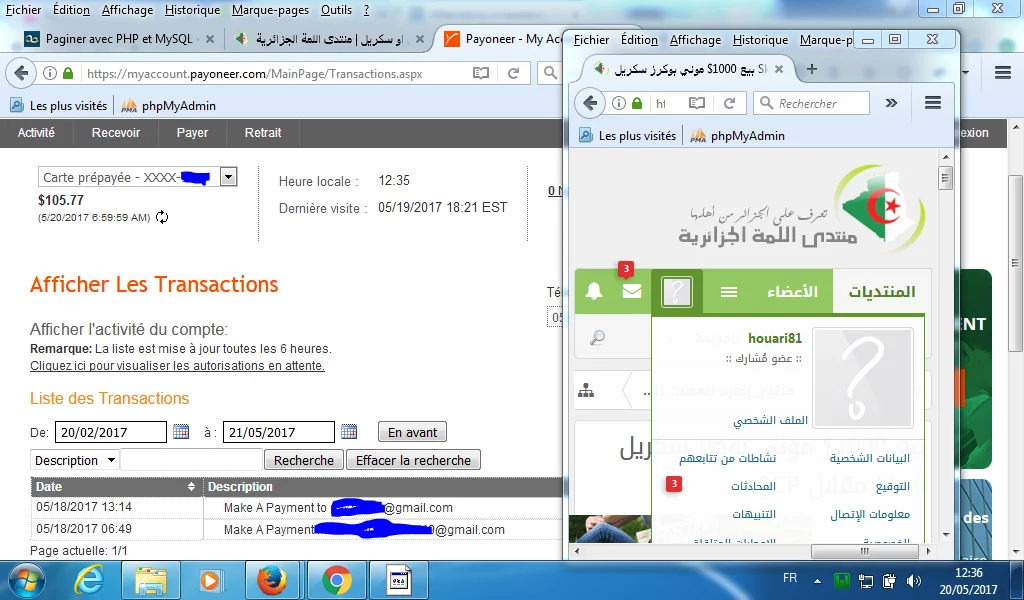The image size is (1024, 600).
Task: Open the Description filter dropdown
Action: click(74, 460)
